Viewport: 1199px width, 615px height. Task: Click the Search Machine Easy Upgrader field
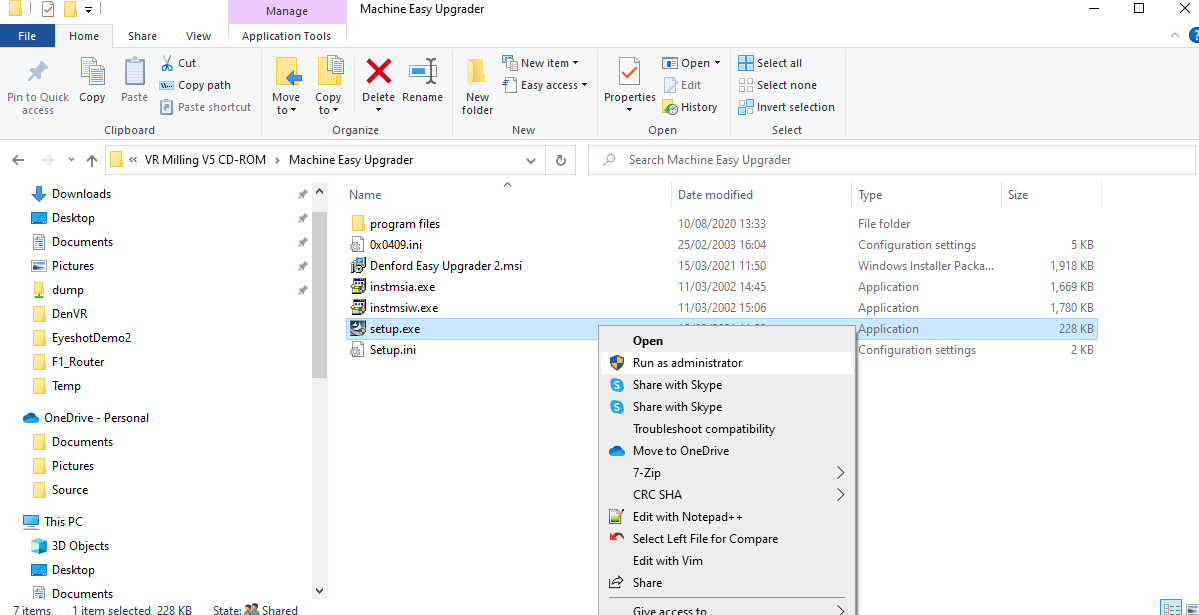(890, 161)
